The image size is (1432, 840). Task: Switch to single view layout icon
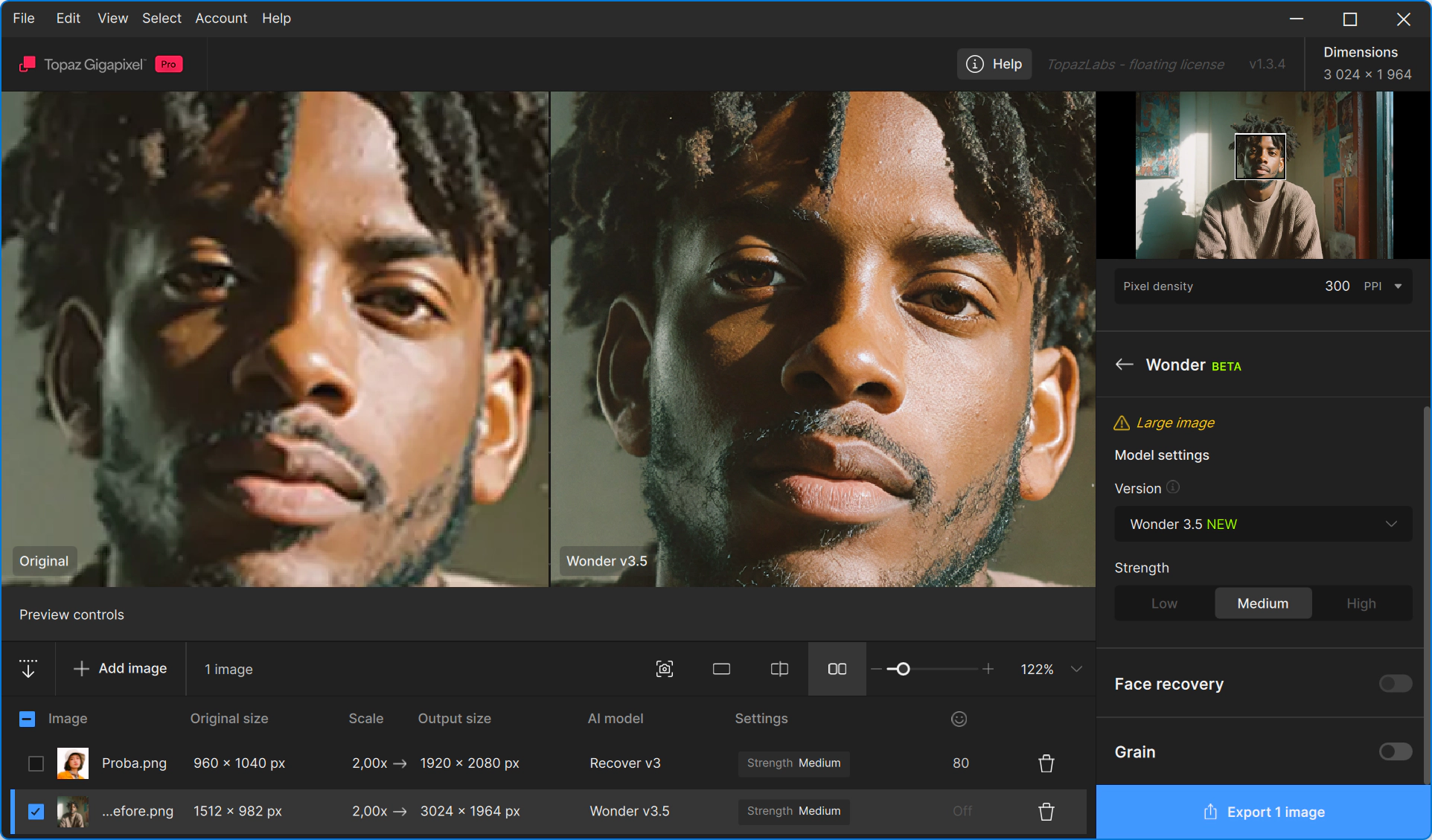tap(721, 669)
